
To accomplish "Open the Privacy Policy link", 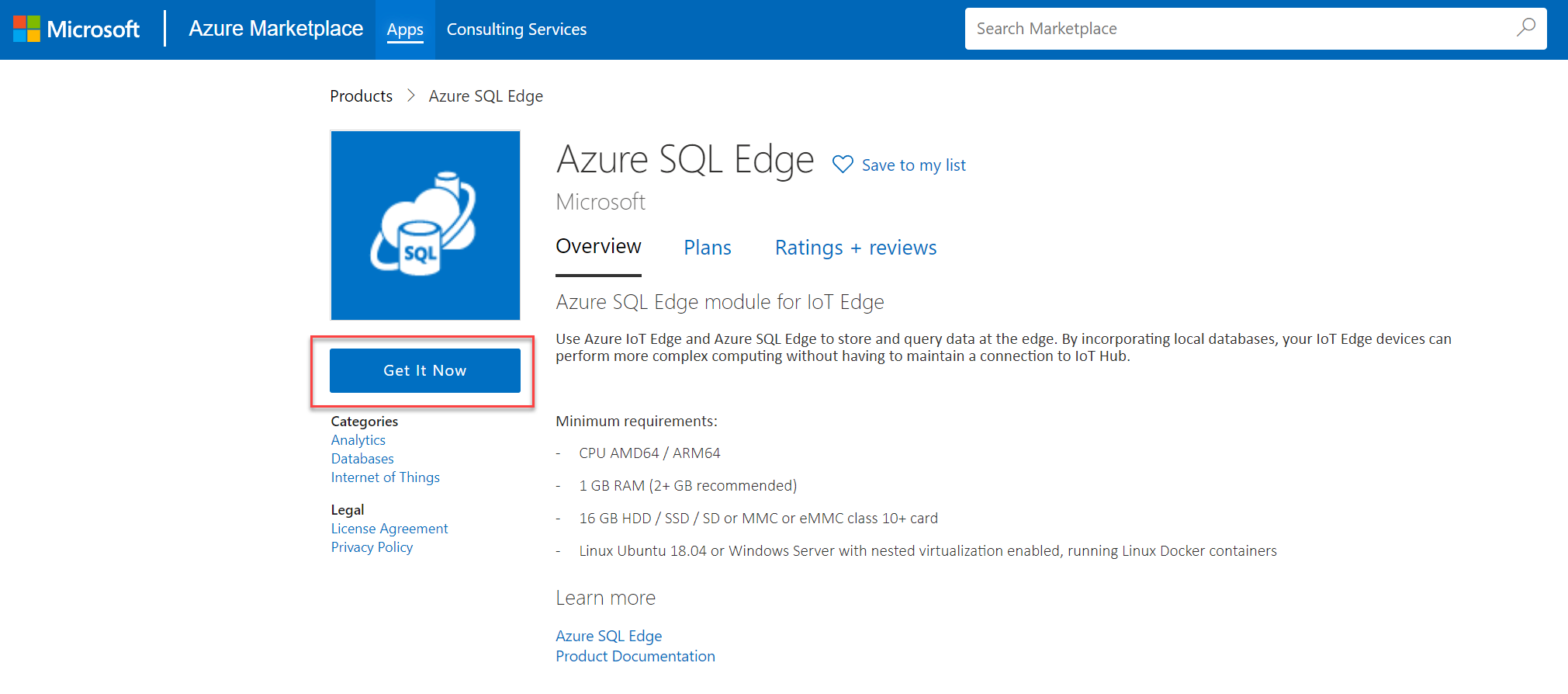I will (372, 547).
